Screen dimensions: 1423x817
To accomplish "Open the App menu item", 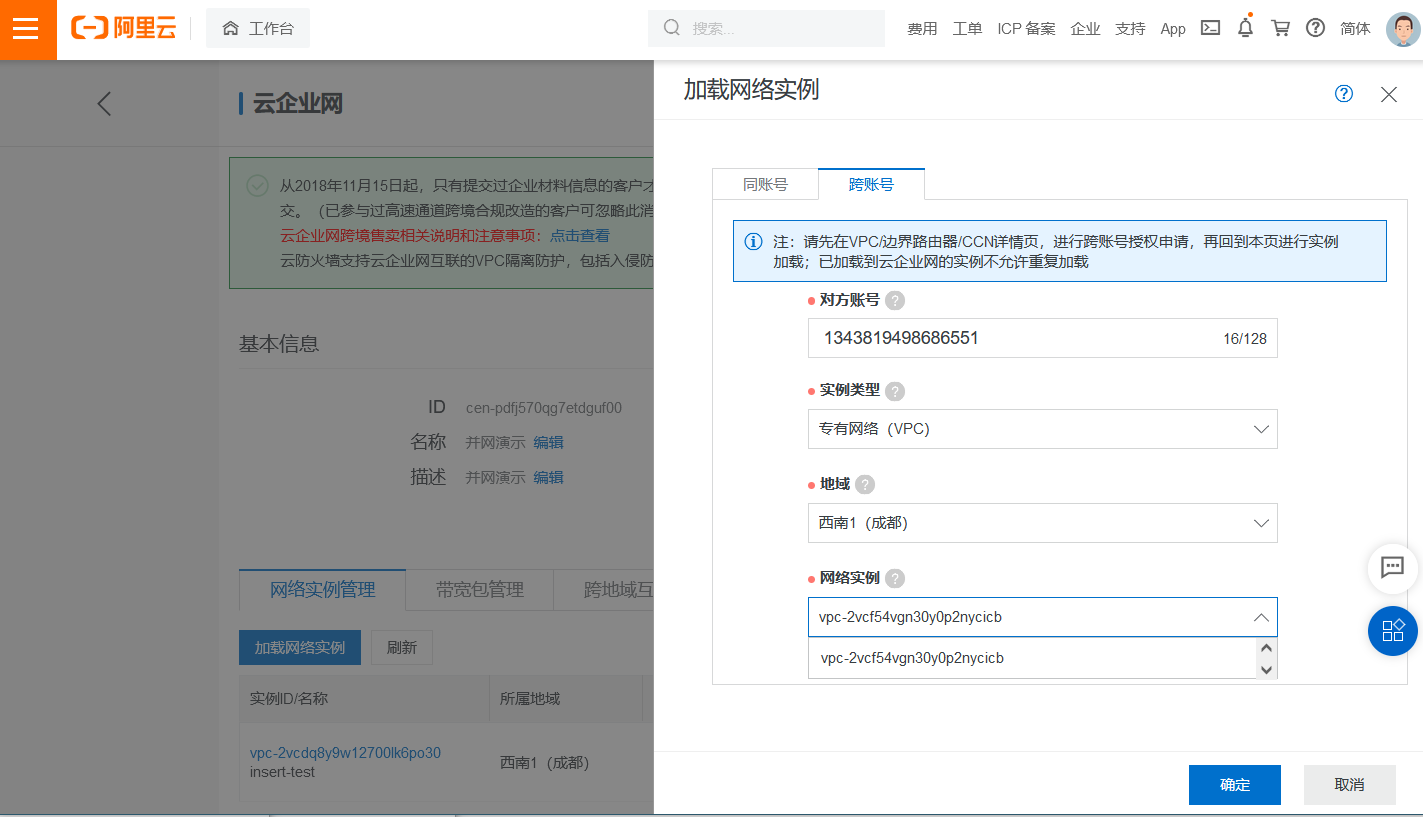I will pyautogui.click(x=1173, y=29).
